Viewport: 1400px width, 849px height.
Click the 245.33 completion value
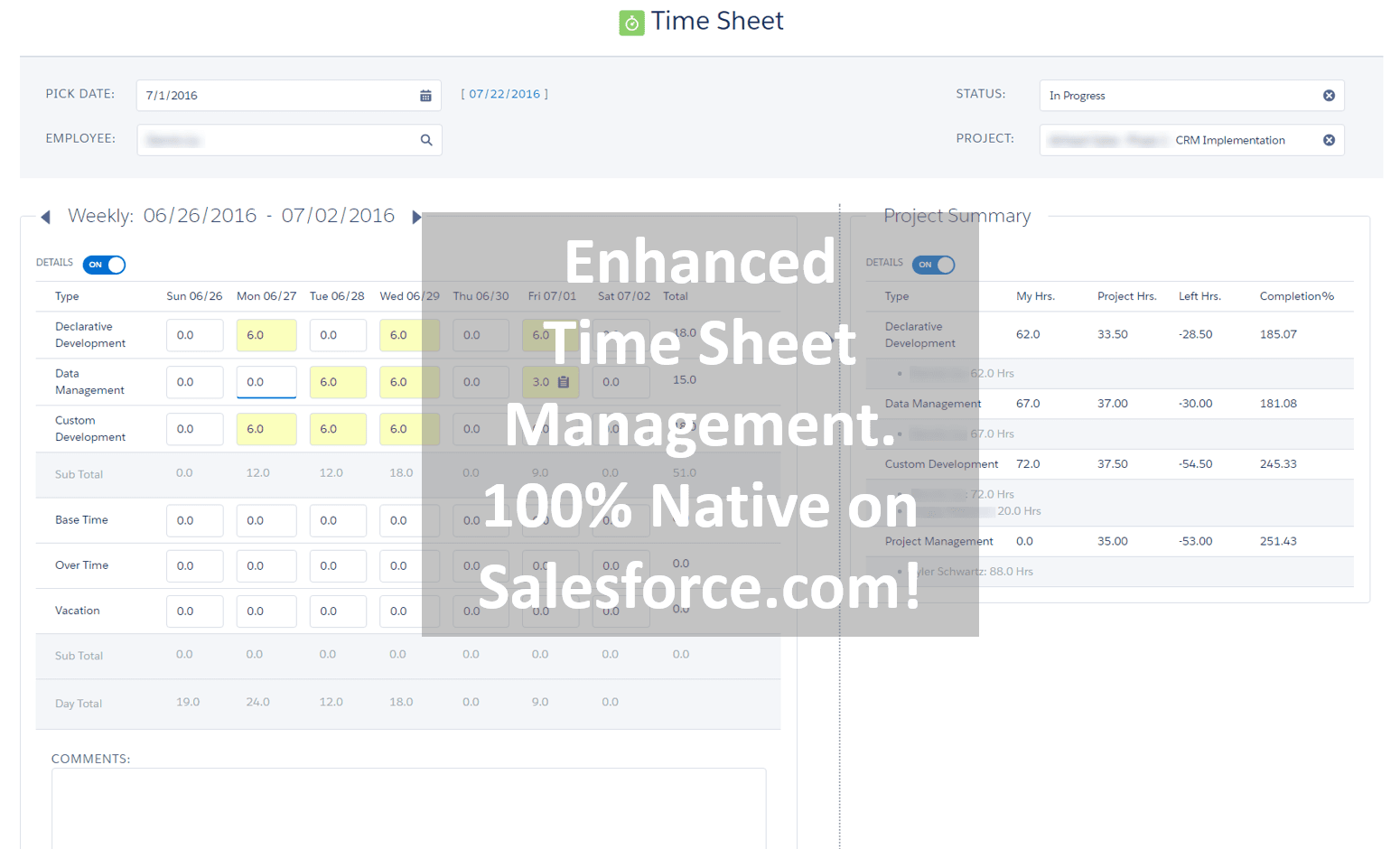pos(1278,464)
